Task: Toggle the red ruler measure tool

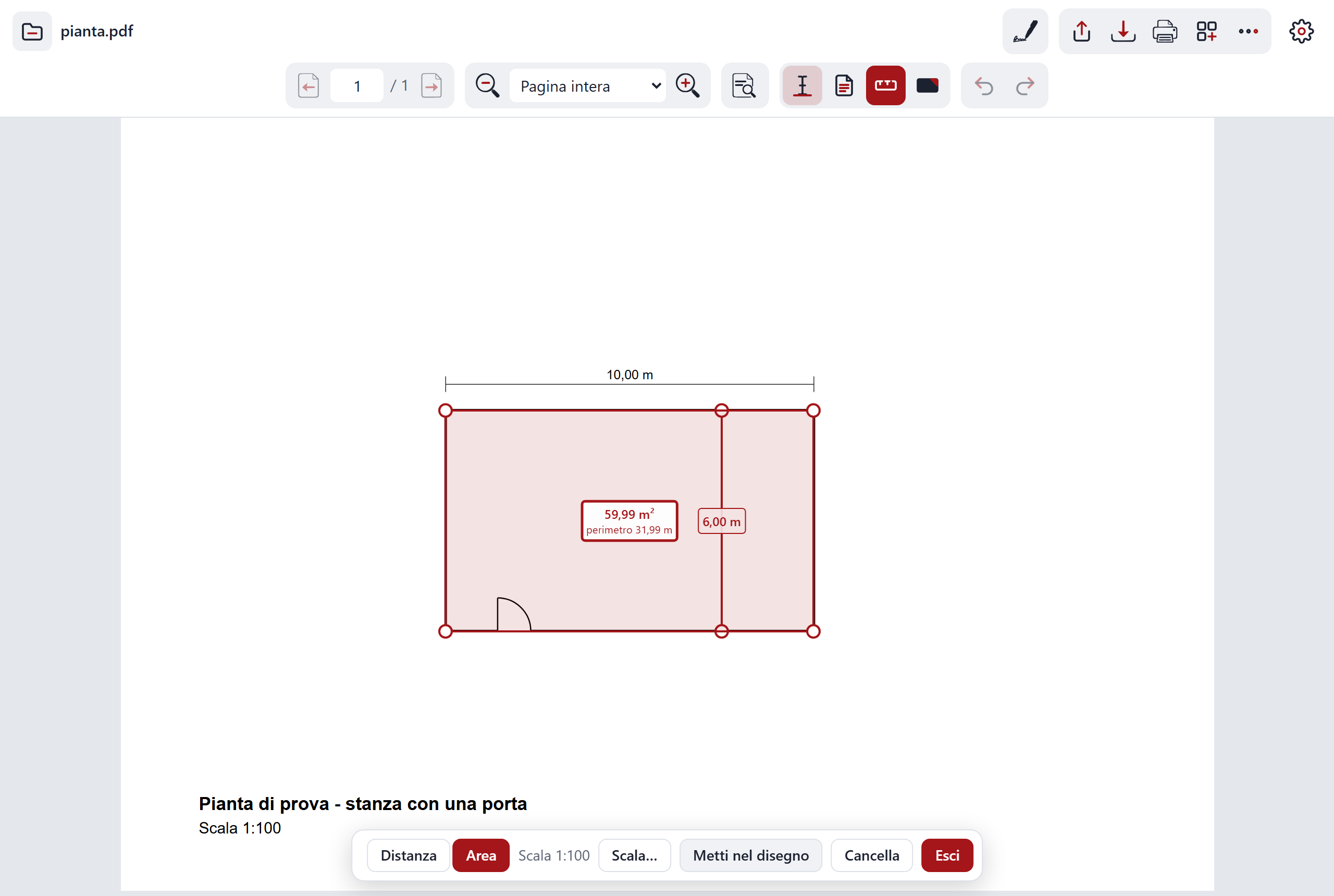Action: tap(885, 86)
